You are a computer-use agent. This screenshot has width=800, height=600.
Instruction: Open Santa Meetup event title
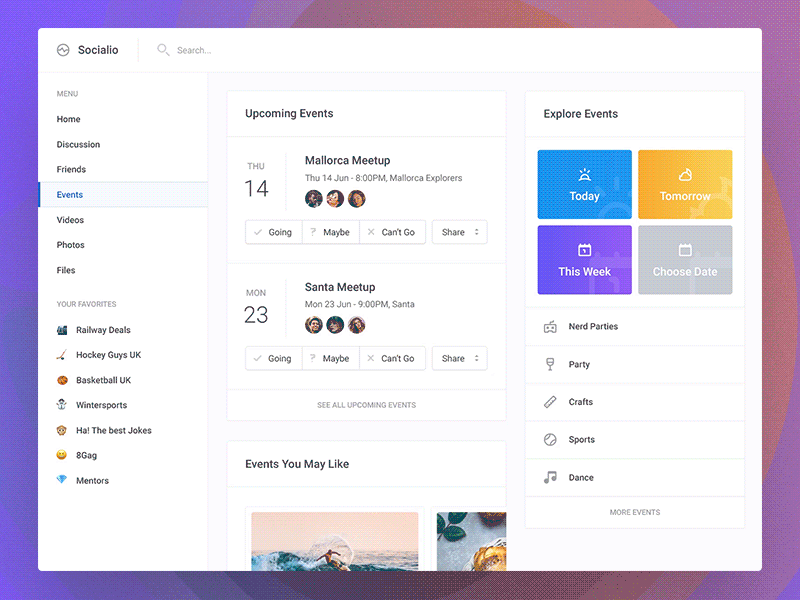(340, 287)
